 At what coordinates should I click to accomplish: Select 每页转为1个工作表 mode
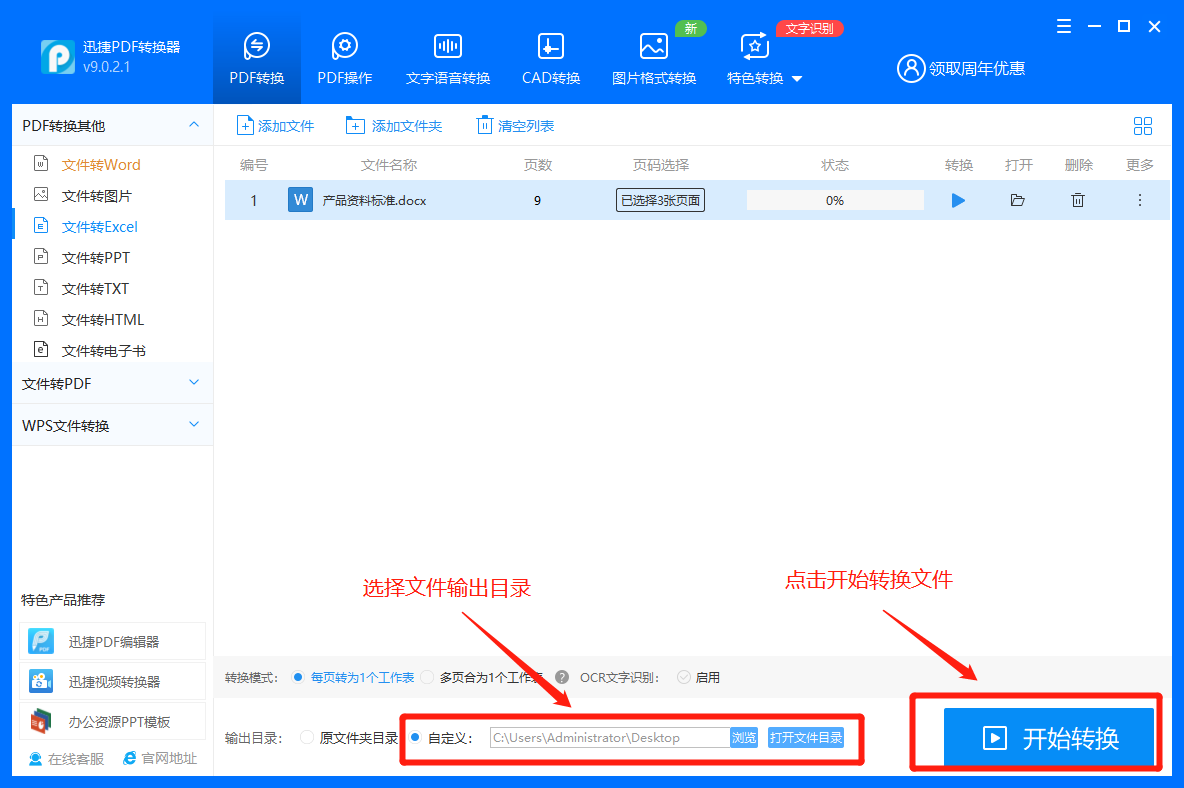pyautogui.click(x=298, y=677)
